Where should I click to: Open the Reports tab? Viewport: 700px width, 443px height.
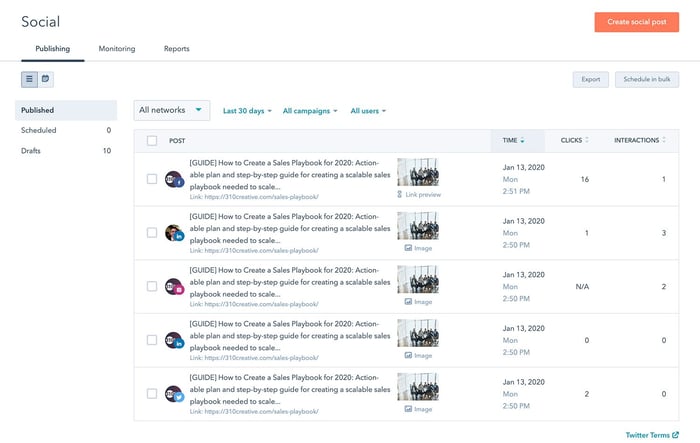point(176,49)
